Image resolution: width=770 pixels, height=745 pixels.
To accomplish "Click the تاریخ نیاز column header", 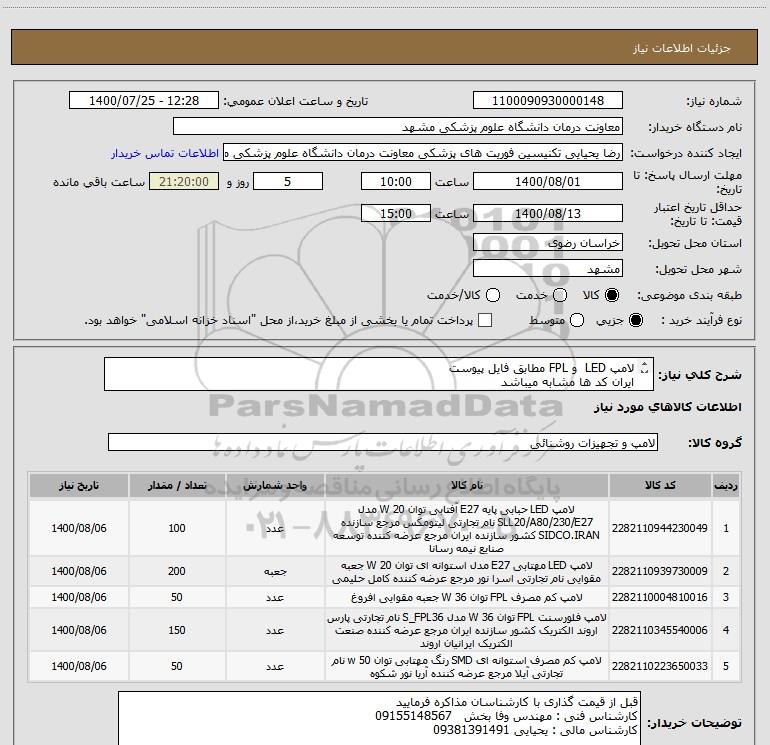I will point(79,486).
